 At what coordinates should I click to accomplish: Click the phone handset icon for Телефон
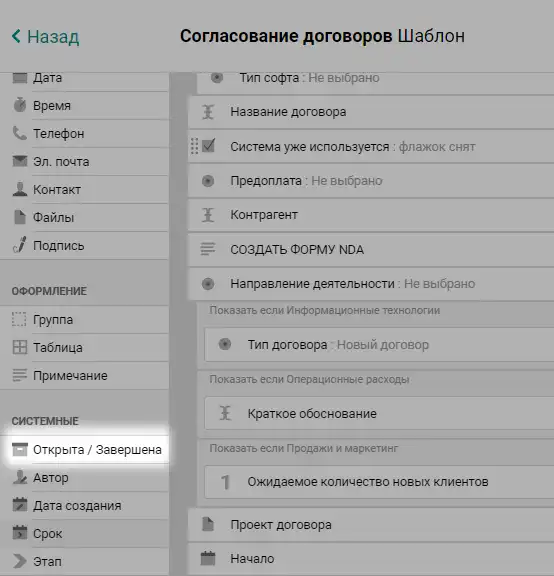click(x=20, y=133)
